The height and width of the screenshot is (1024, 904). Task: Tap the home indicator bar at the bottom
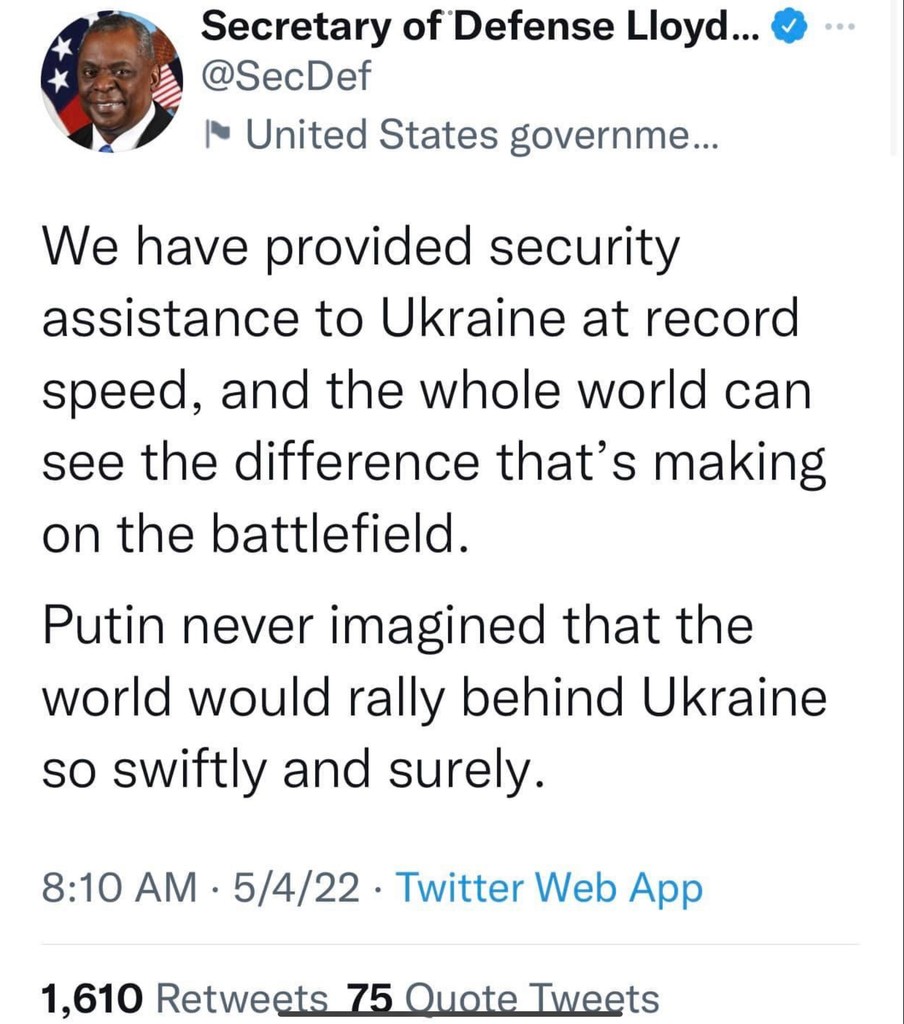pyautogui.click(x=450, y=1013)
